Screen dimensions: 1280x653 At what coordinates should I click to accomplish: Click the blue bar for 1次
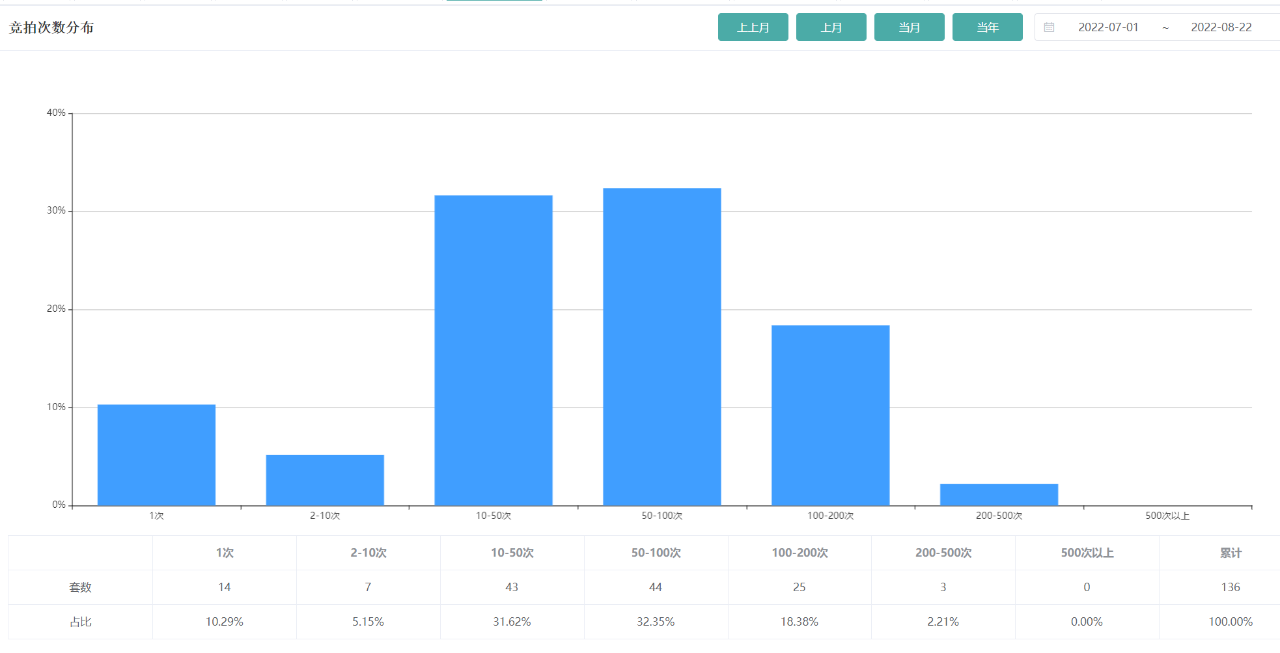(x=156, y=455)
